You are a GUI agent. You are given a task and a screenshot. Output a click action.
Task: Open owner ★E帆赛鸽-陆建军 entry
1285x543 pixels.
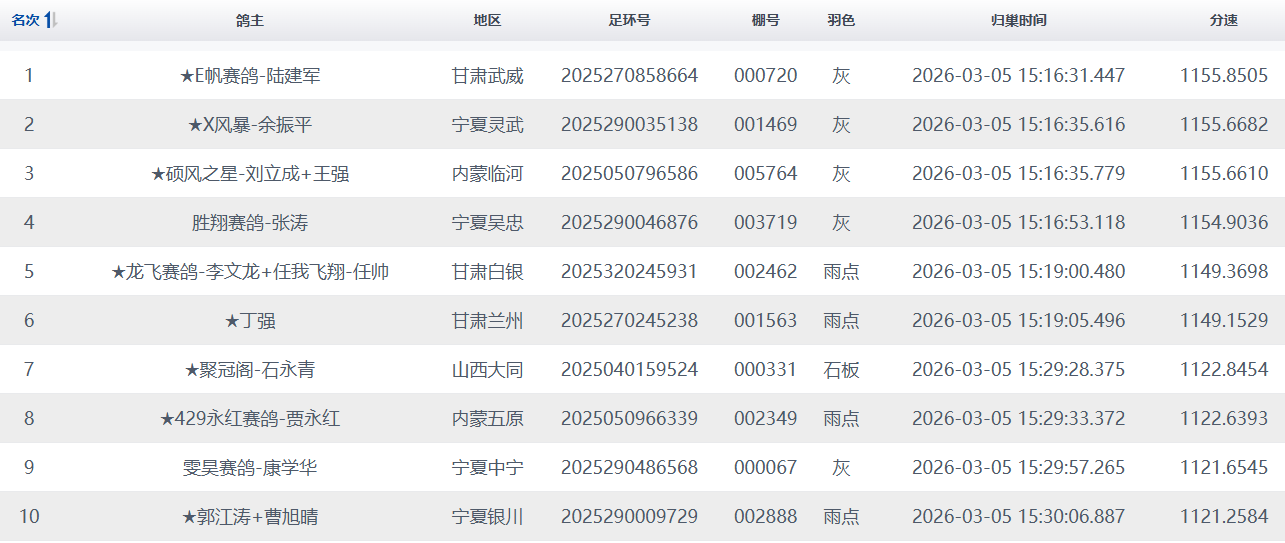point(250,76)
